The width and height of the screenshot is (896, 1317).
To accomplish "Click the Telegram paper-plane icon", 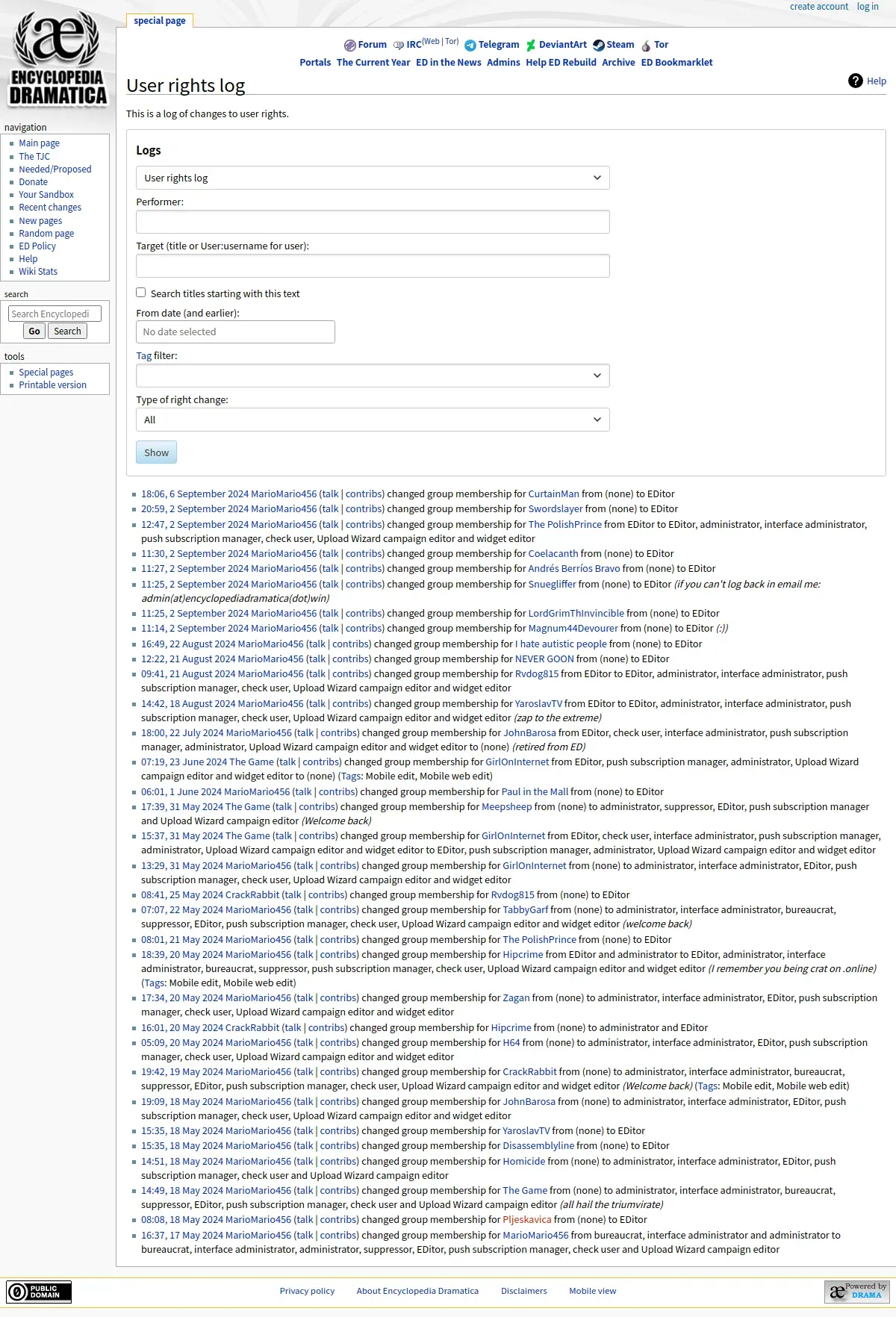I will point(470,46).
